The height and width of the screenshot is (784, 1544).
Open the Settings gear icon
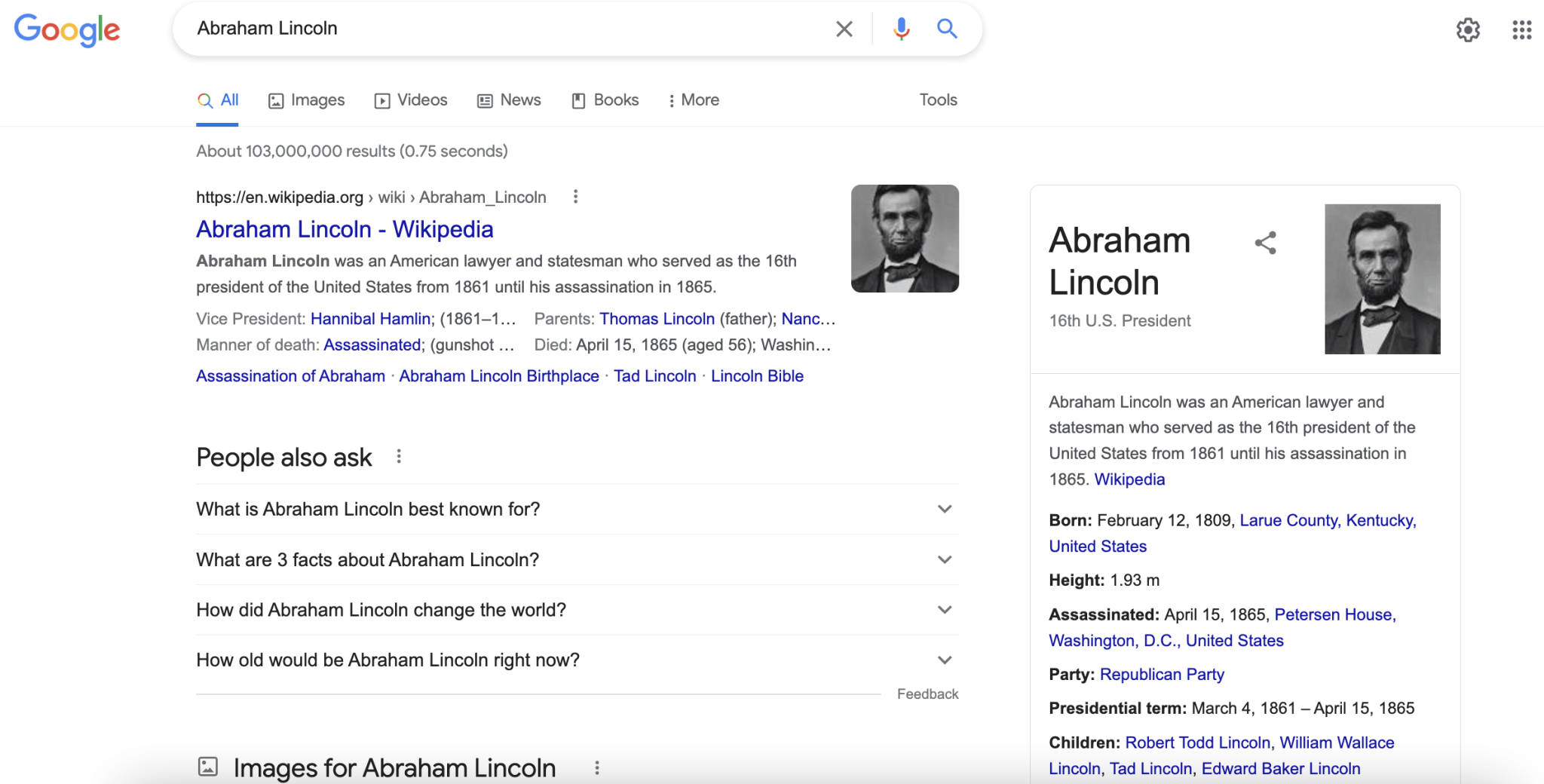[x=1468, y=30]
